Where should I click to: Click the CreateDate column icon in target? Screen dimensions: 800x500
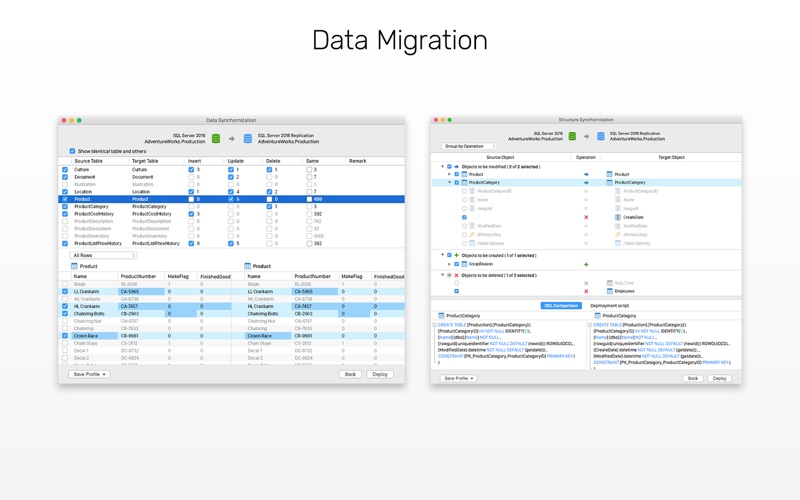[618, 217]
